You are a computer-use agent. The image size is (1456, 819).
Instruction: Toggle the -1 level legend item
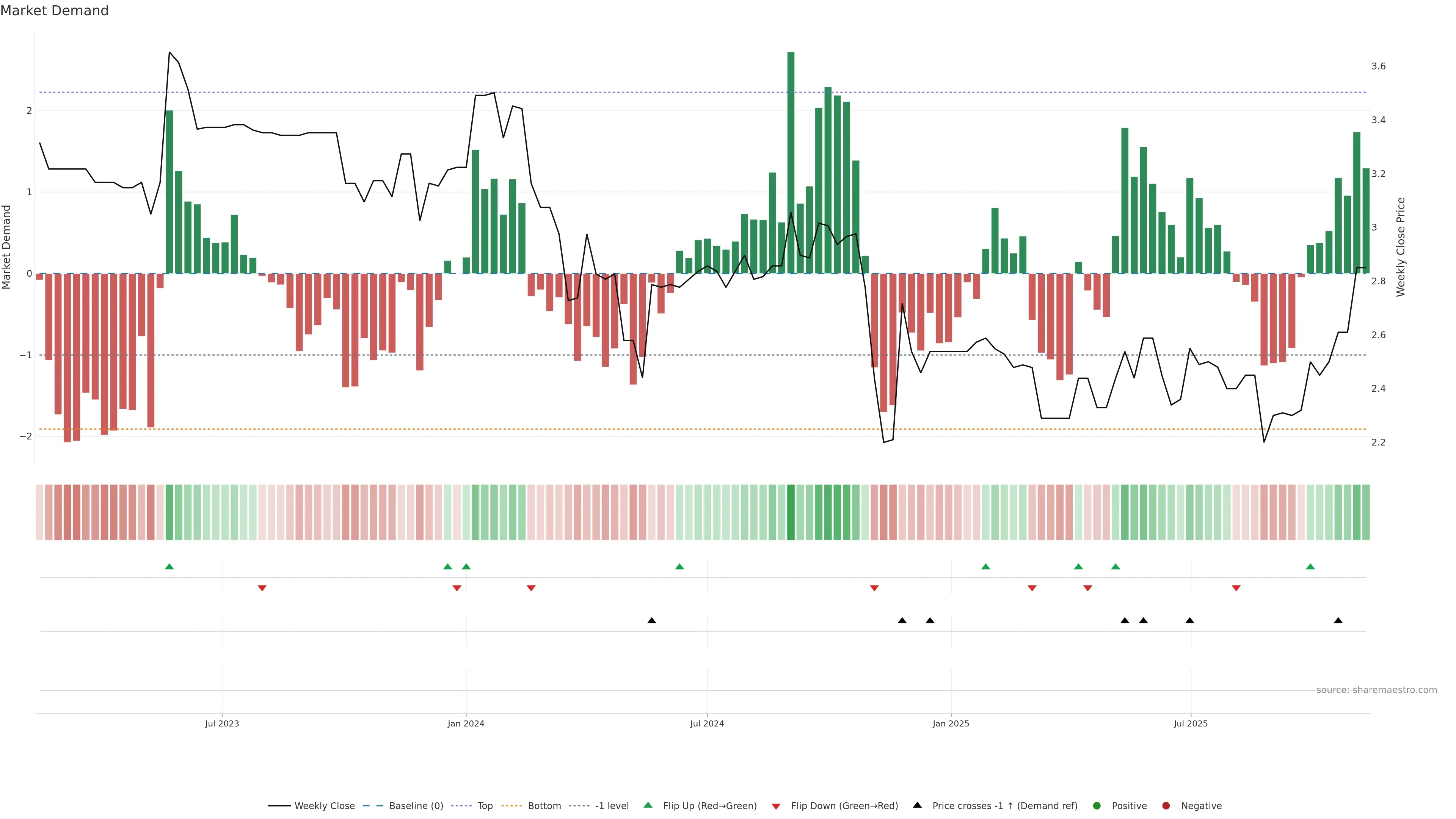(612, 806)
